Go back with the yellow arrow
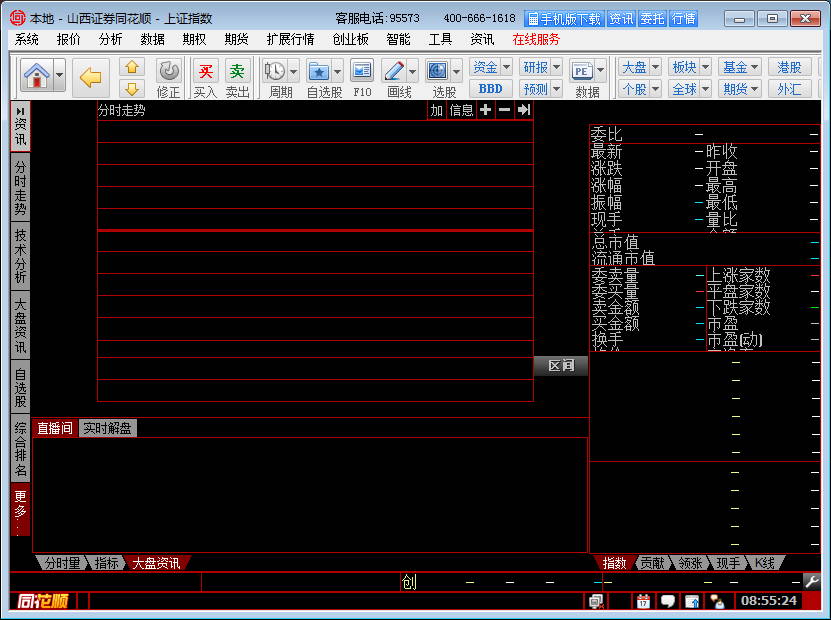This screenshot has width=831, height=620. pos(91,76)
